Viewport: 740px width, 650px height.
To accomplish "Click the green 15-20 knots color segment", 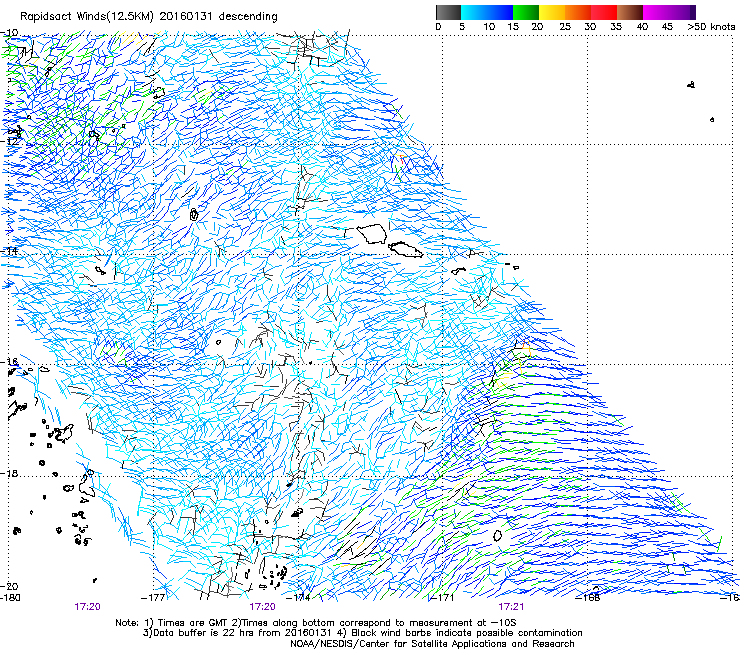I will [x=526, y=12].
